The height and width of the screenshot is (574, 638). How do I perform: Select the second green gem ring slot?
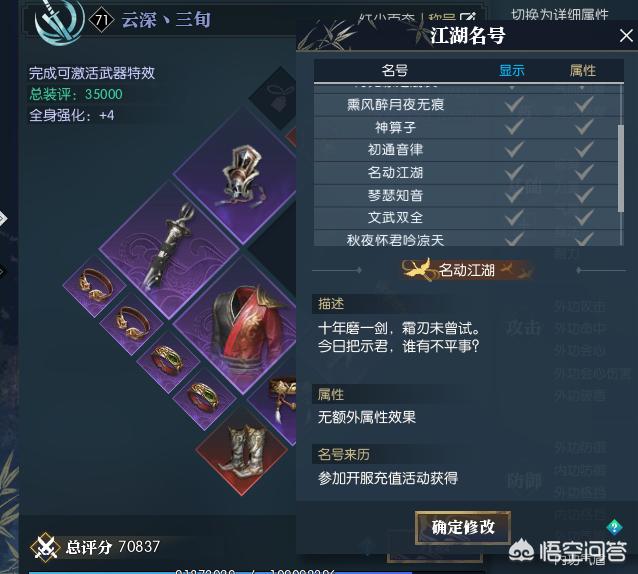(205, 397)
